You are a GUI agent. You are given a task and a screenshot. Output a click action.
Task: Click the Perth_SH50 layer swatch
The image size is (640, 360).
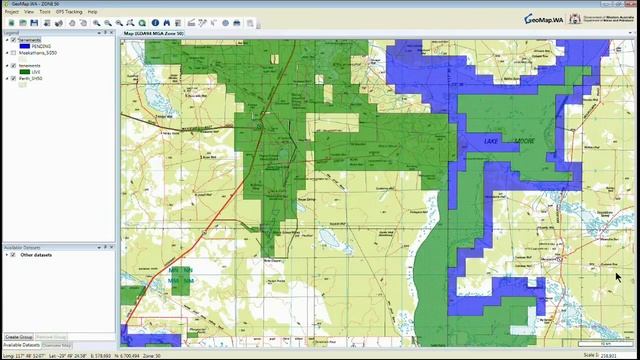22,84
